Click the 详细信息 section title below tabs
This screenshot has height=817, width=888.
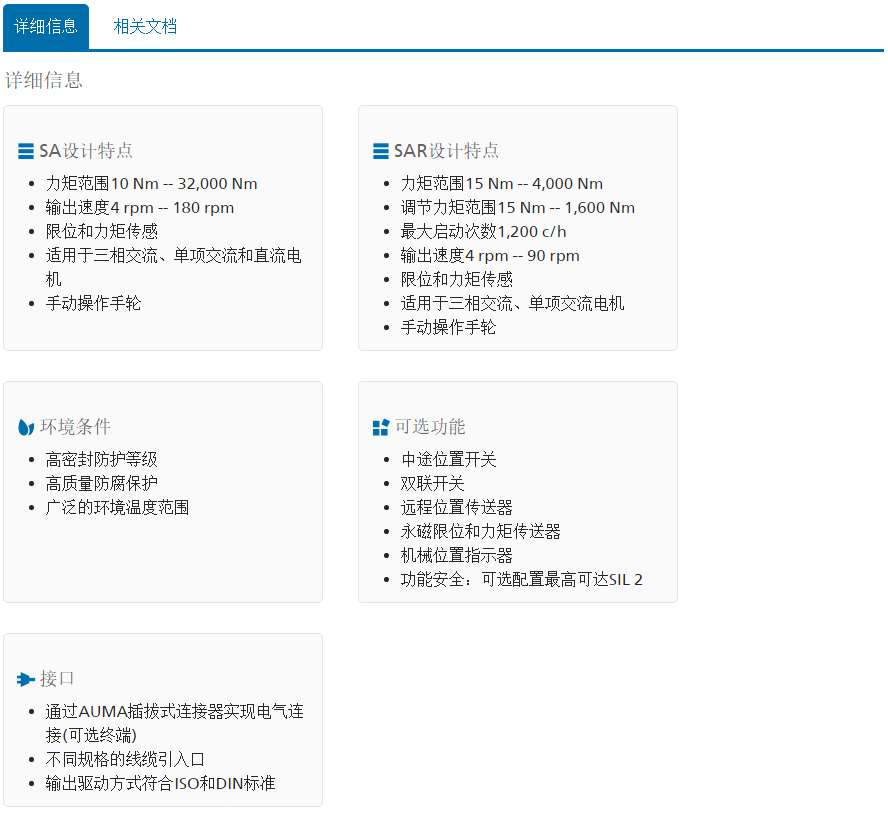pos(44,80)
